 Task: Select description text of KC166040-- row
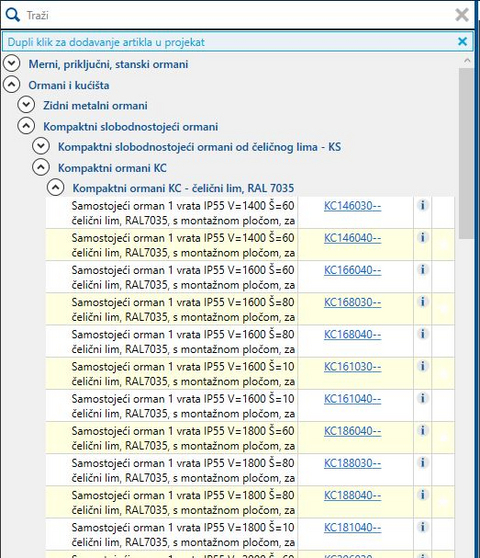click(183, 278)
